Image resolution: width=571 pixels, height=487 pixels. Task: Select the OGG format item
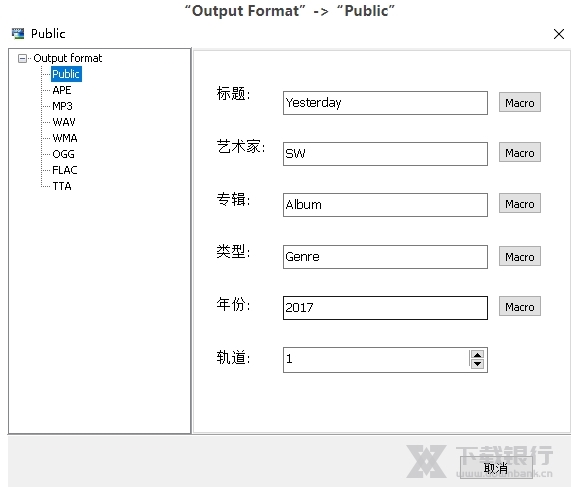[63, 154]
